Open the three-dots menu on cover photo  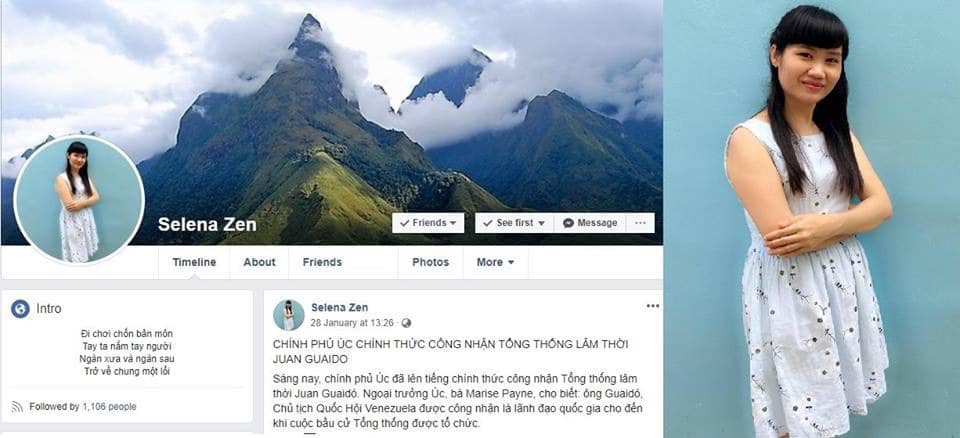click(640, 223)
